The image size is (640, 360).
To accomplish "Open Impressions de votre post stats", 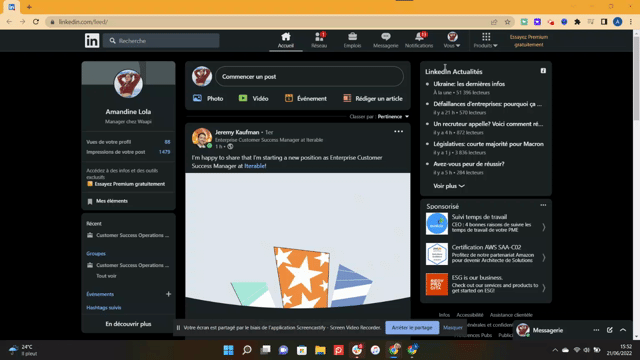I will tap(128, 152).
